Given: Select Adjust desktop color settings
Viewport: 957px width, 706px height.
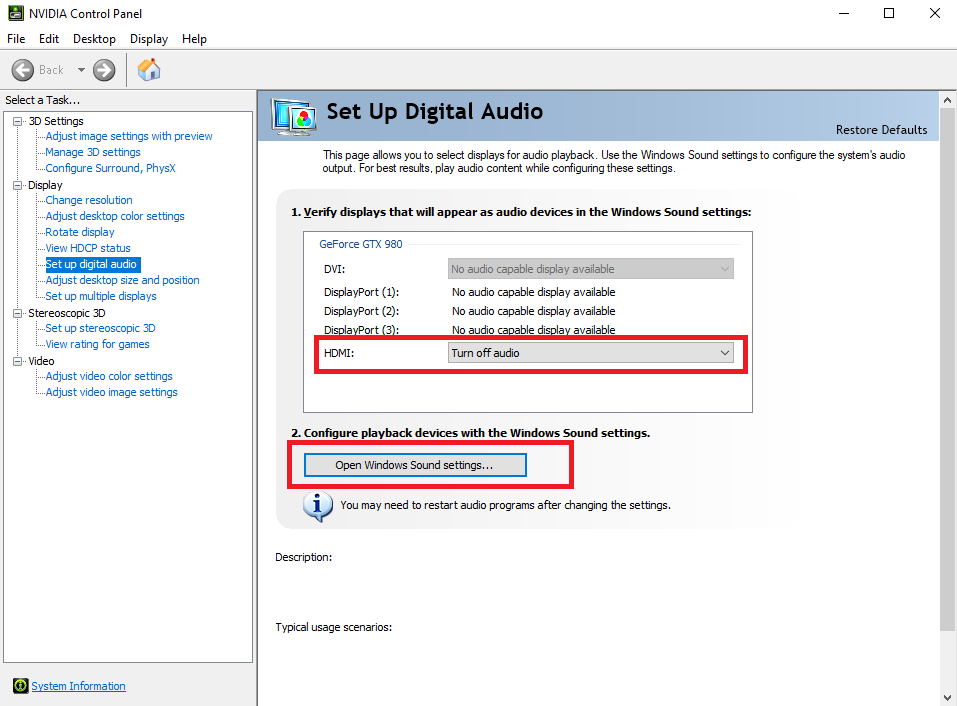Looking at the screenshot, I should [x=115, y=216].
